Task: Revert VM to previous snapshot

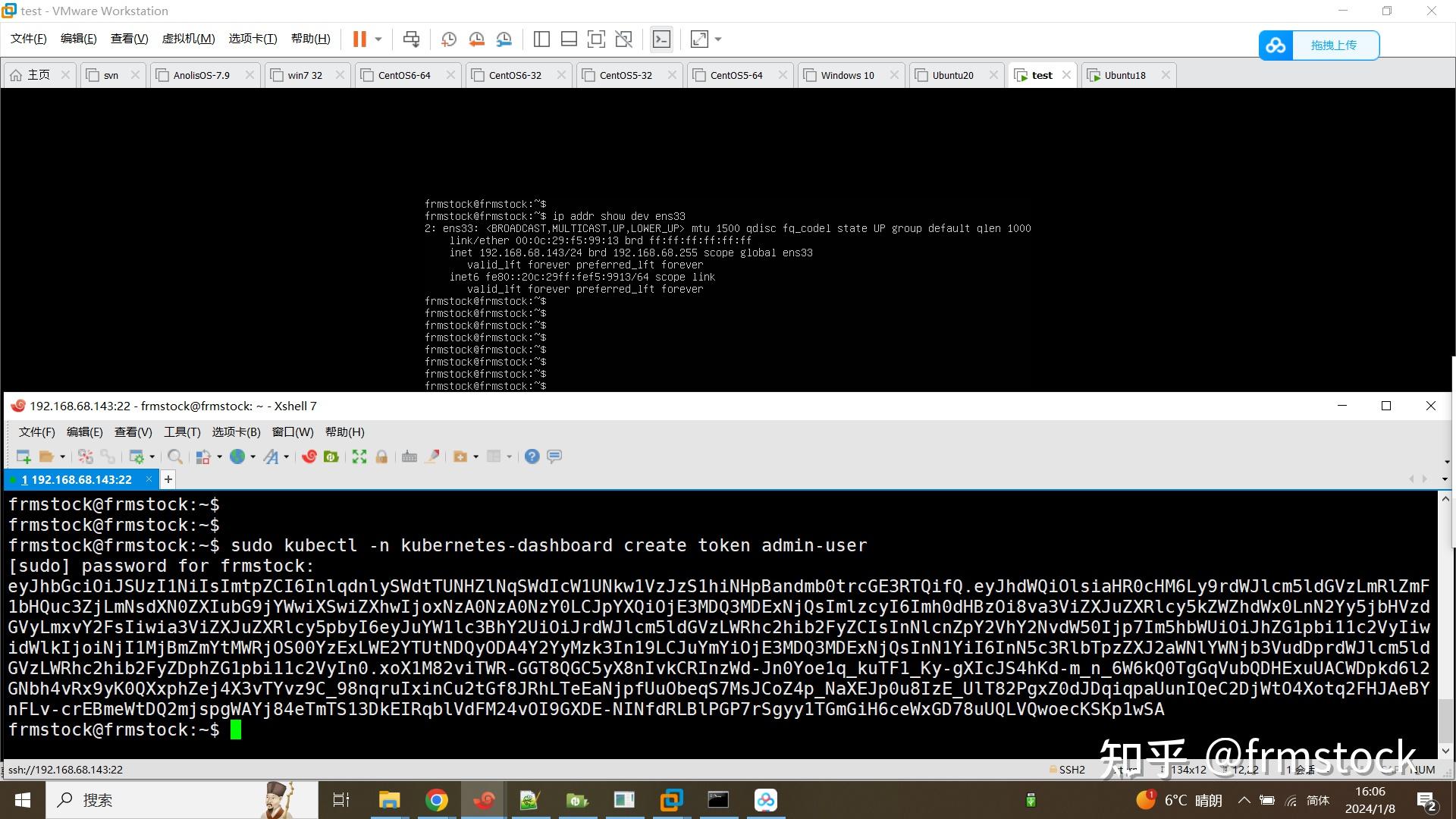Action: 476,39
